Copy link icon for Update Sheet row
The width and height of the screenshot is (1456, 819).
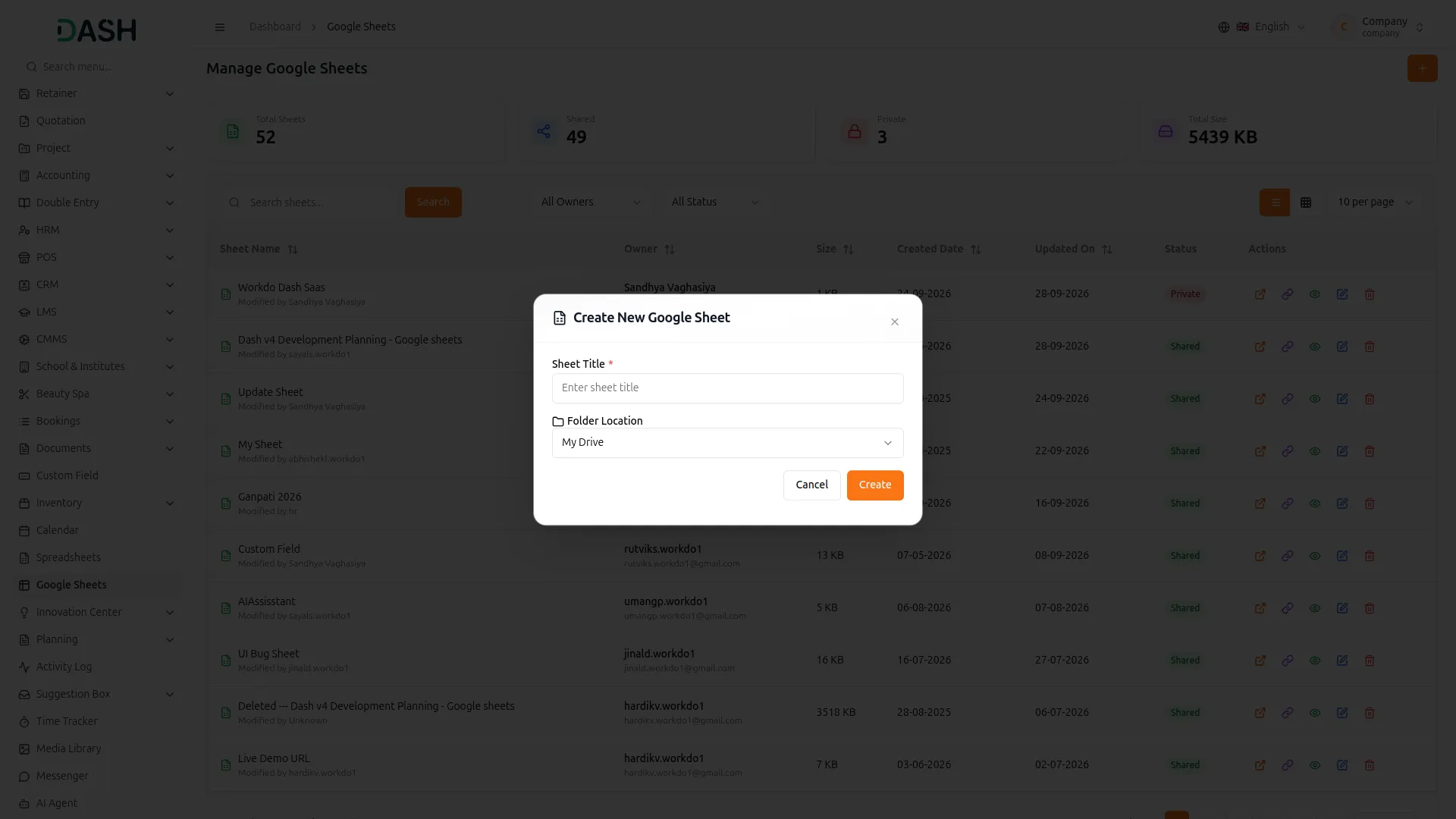point(1288,399)
